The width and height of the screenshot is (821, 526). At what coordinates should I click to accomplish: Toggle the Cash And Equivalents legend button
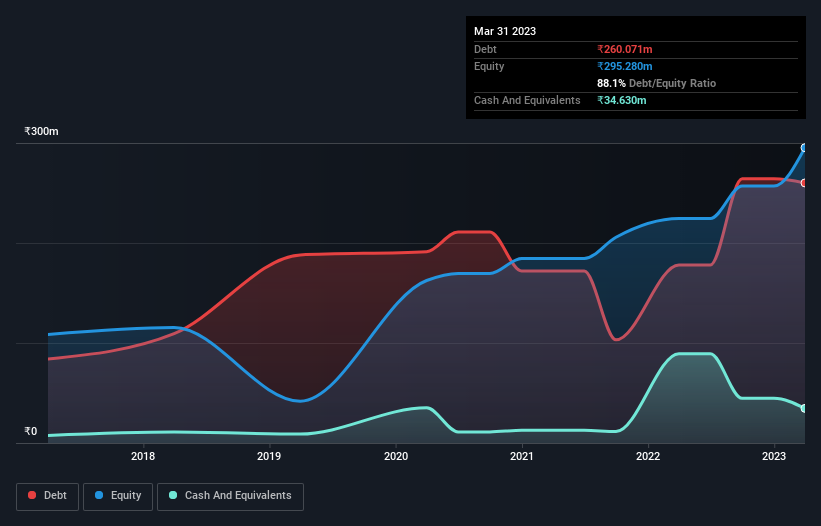coord(230,496)
